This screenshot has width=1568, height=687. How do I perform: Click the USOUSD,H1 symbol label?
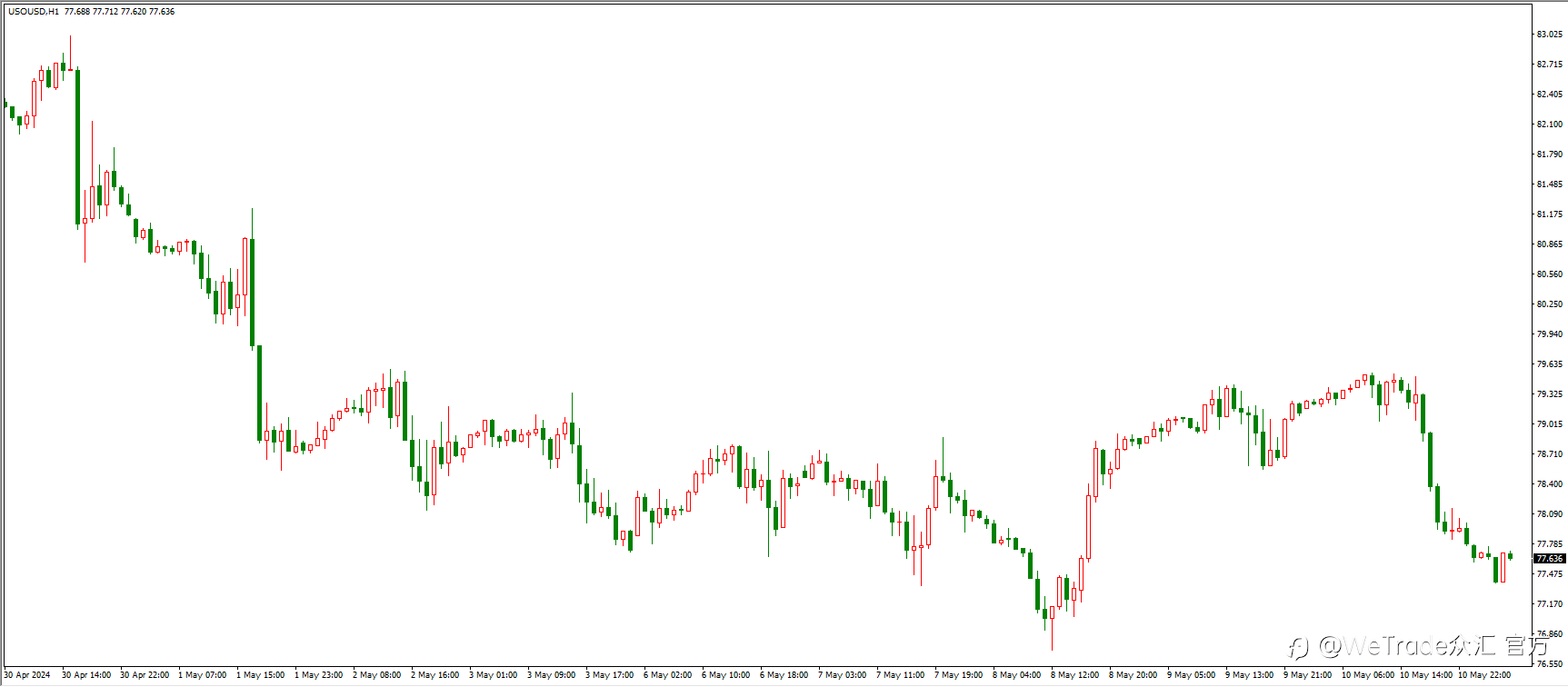point(34,12)
